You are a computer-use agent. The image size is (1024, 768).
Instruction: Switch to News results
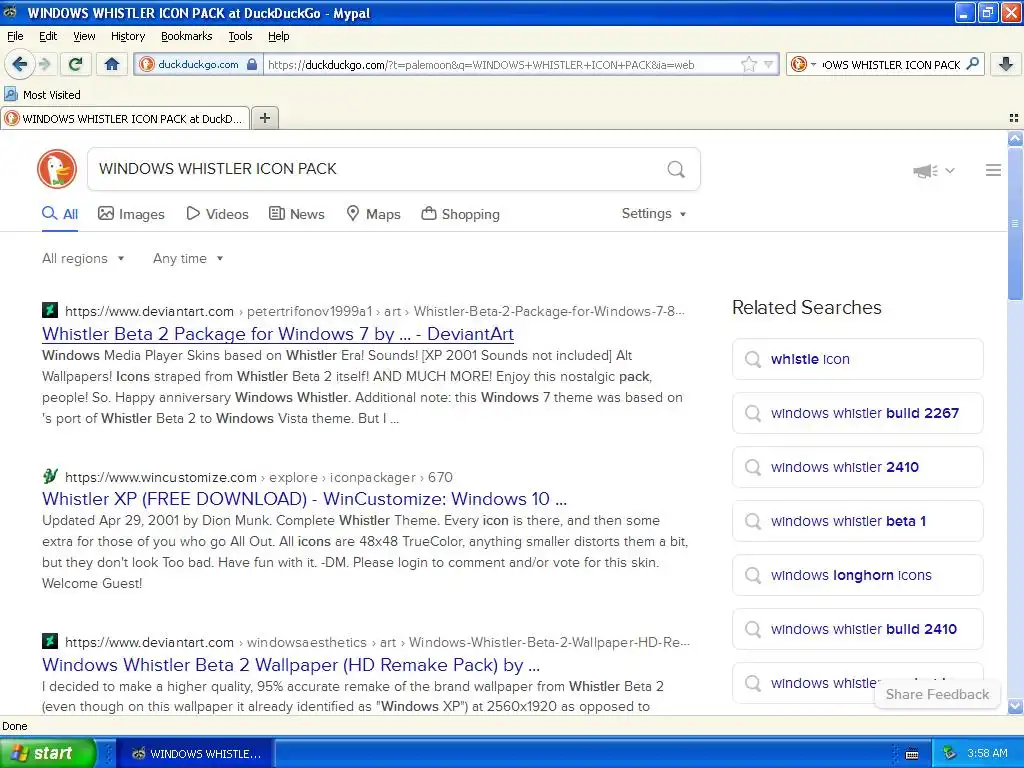click(x=296, y=214)
